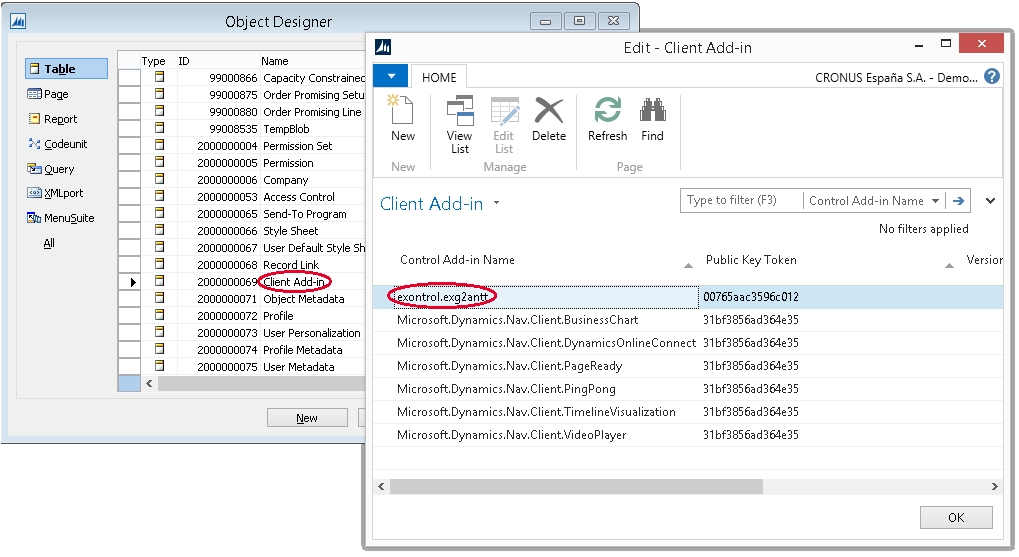Open the Client Add-in title dropdown arrow

tap(497, 204)
